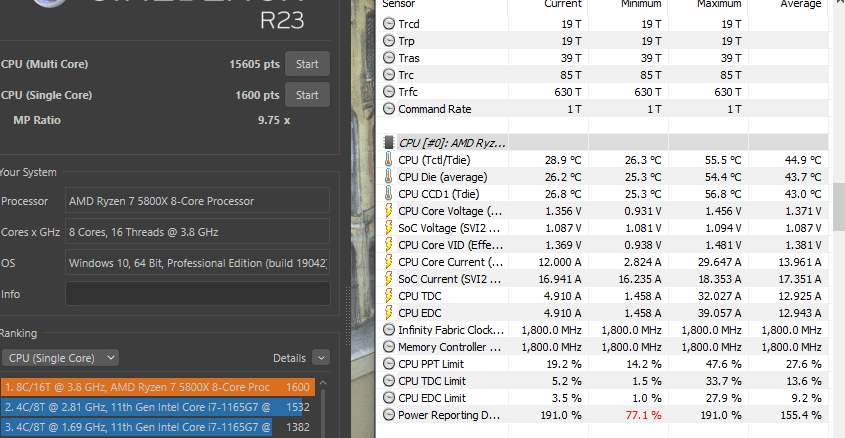Image resolution: width=845 pixels, height=438 pixels.
Task: Open the CPU (Single Core) ranking dropdown
Action: tap(60, 358)
